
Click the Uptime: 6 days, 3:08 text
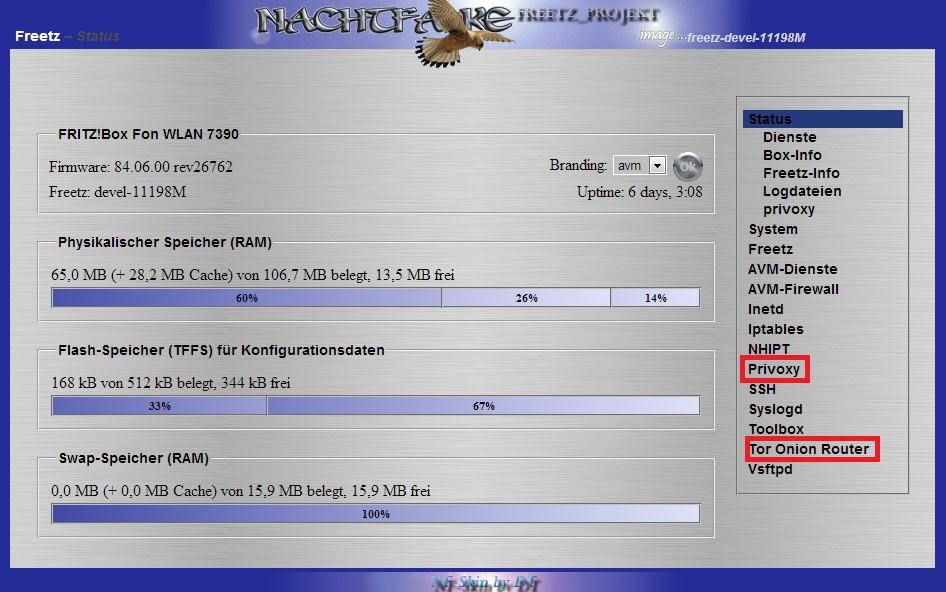coord(640,192)
